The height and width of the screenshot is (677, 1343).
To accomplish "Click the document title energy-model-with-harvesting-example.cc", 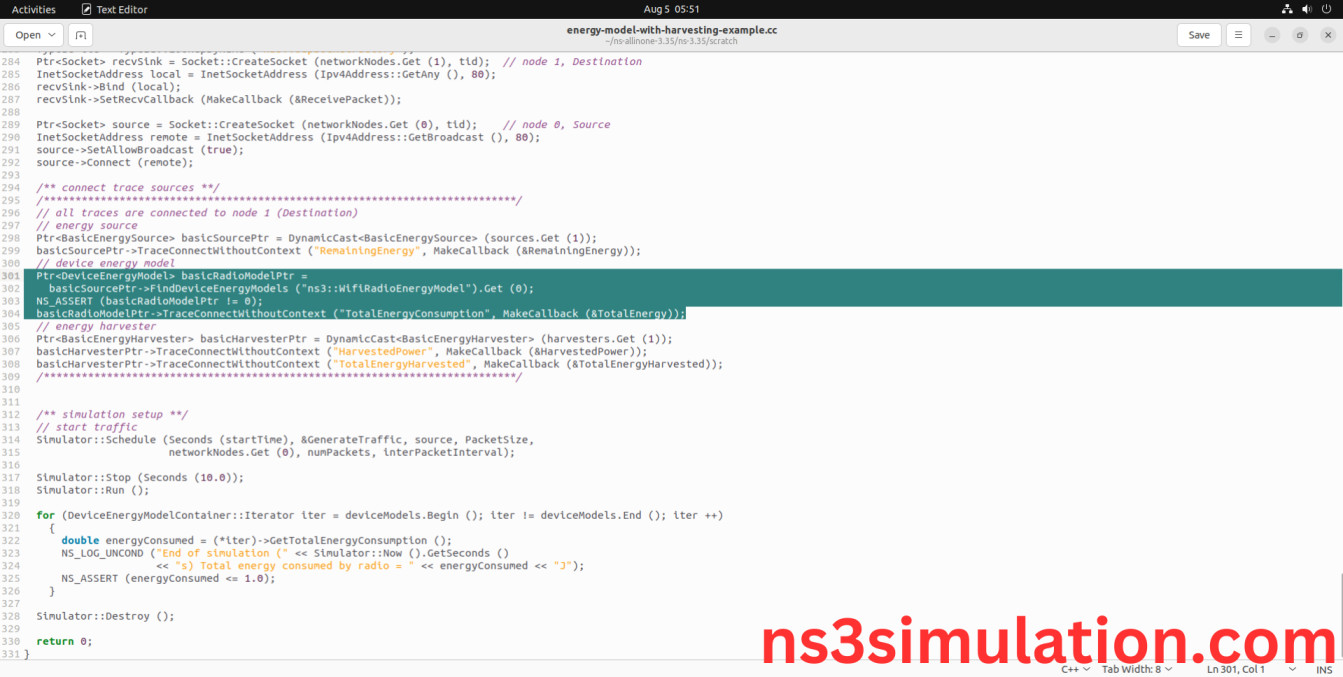I will point(671,30).
